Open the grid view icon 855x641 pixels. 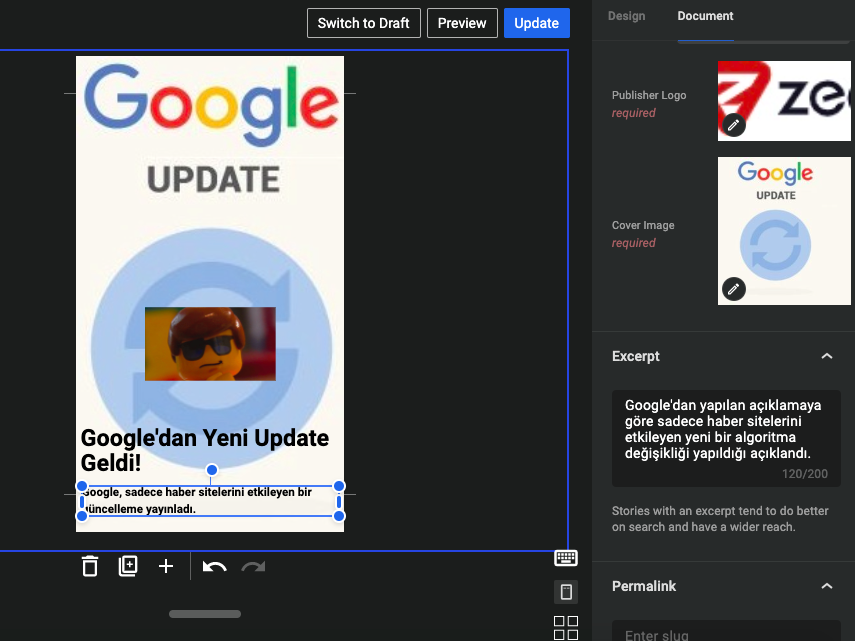tap(565, 627)
